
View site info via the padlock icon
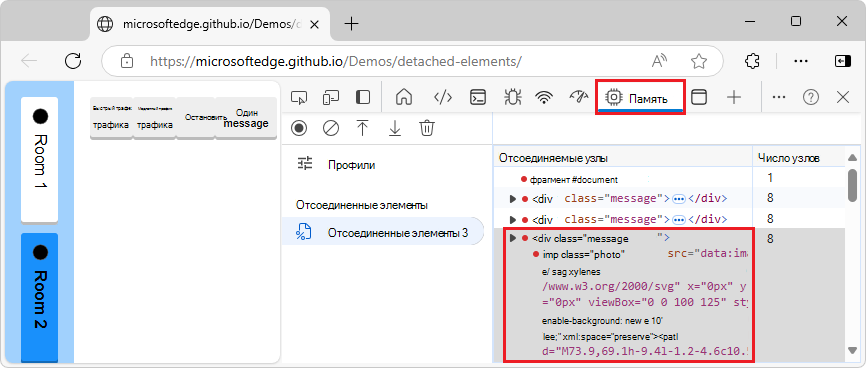(x=128, y=61)
